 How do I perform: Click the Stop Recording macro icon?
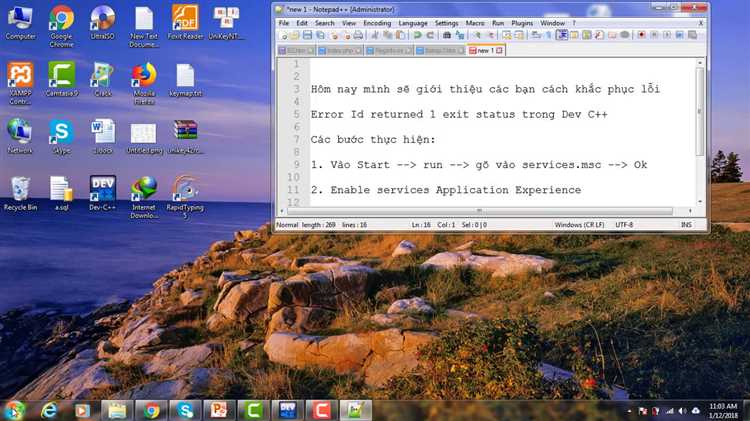coord(654,35)
